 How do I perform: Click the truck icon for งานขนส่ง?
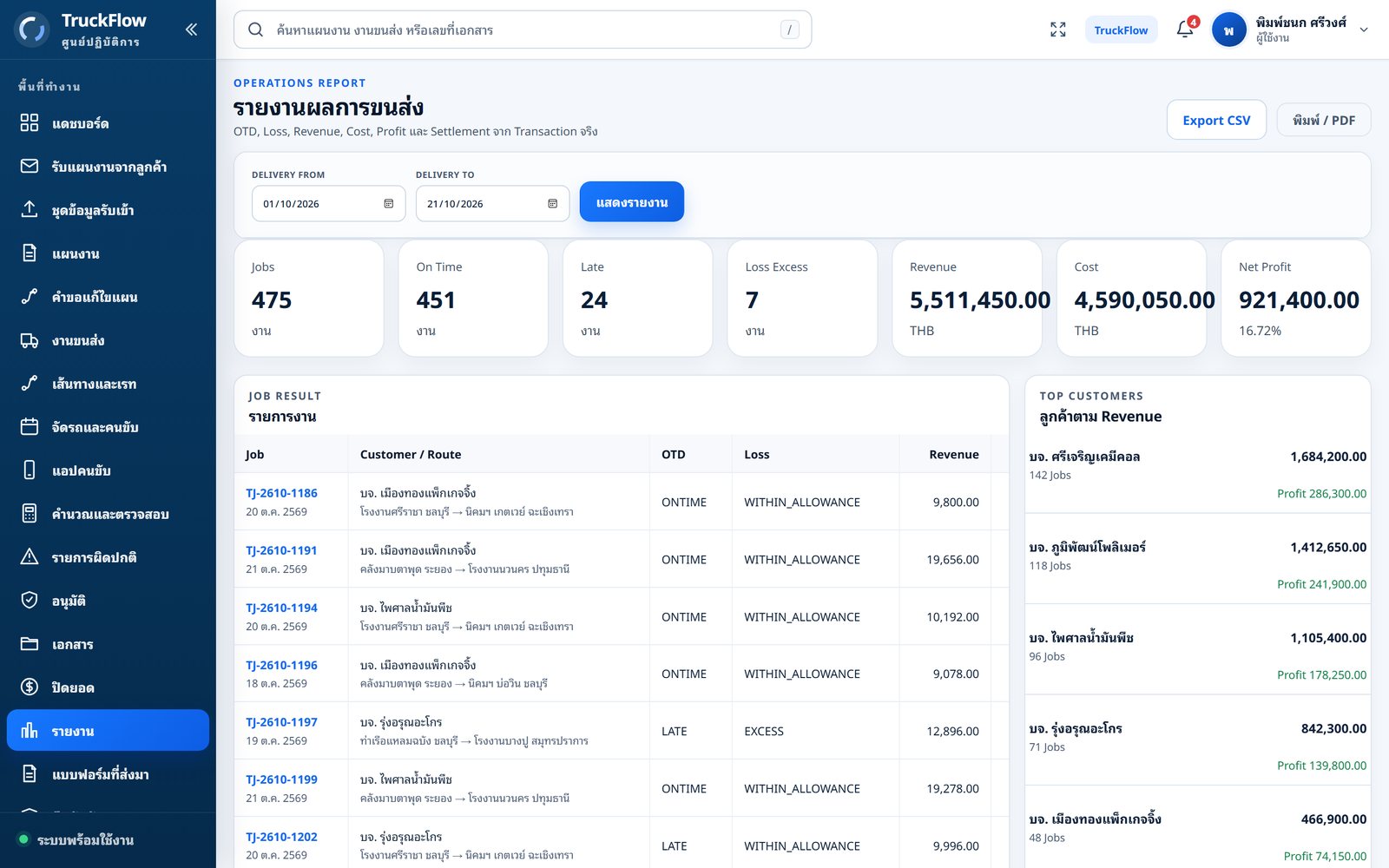(30, 340)
